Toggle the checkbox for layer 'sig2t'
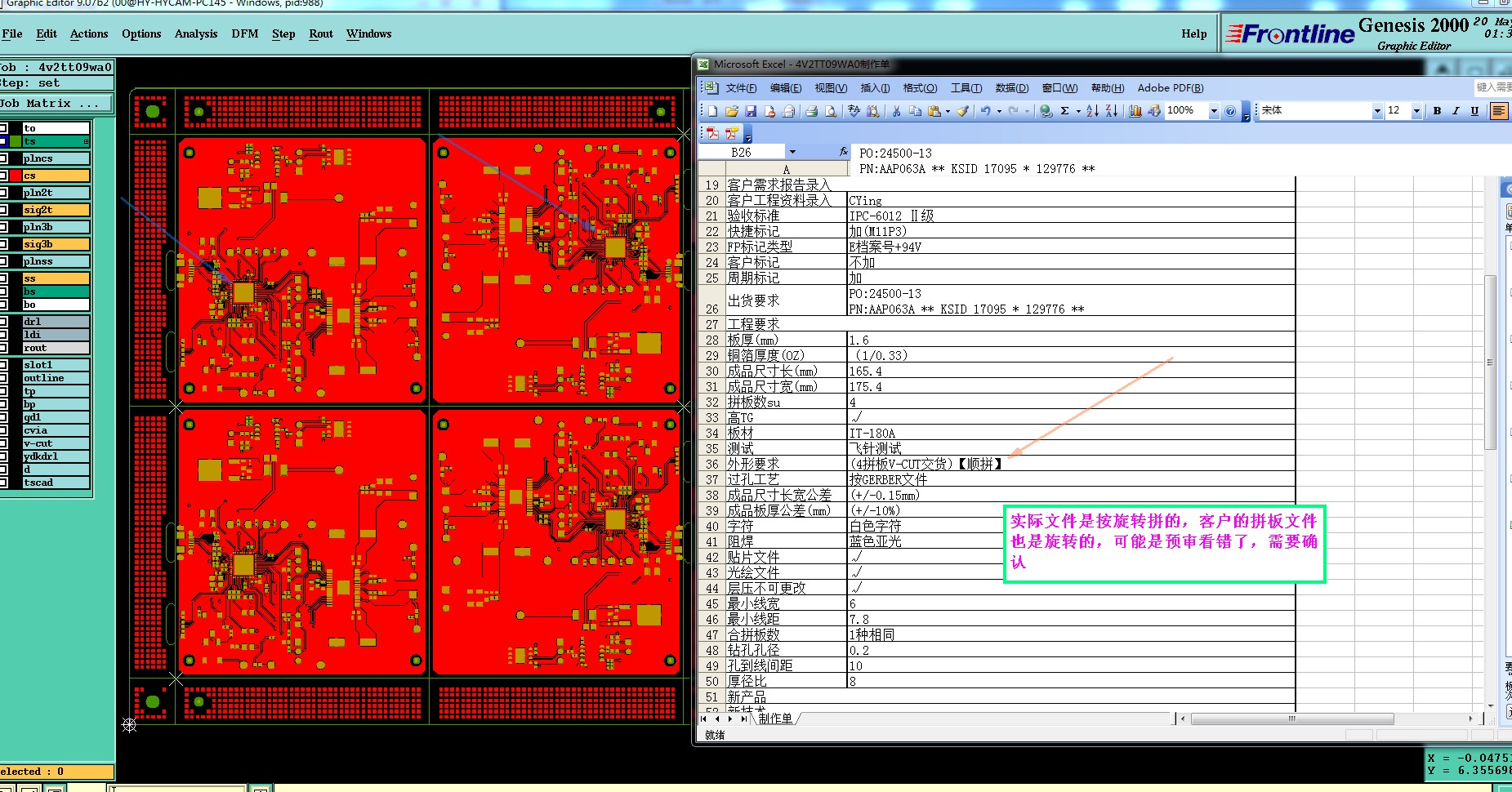1512x792 pixels. 3,210
